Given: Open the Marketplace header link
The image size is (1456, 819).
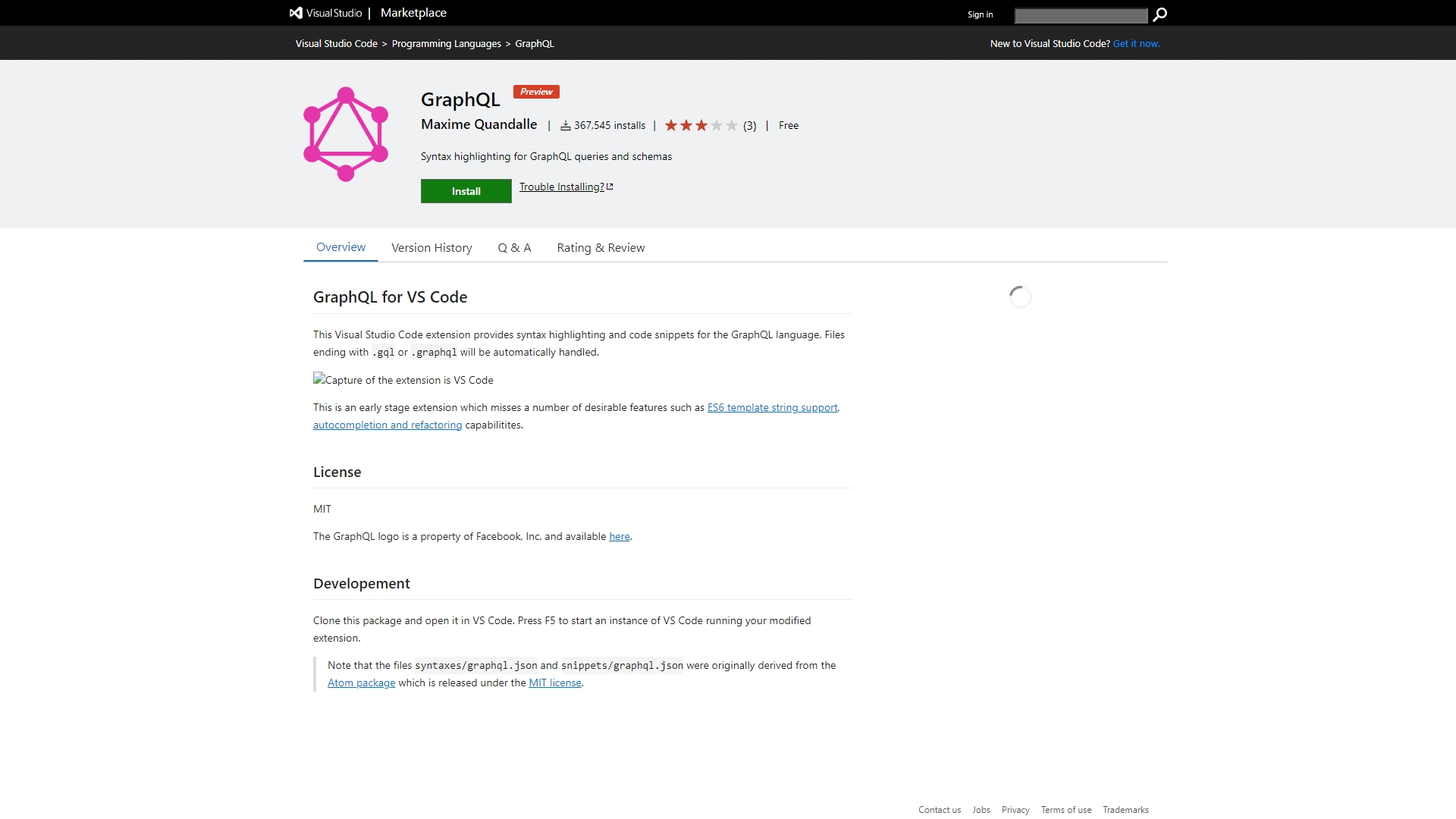Looking at the screenshot, I should coord(413,13).
